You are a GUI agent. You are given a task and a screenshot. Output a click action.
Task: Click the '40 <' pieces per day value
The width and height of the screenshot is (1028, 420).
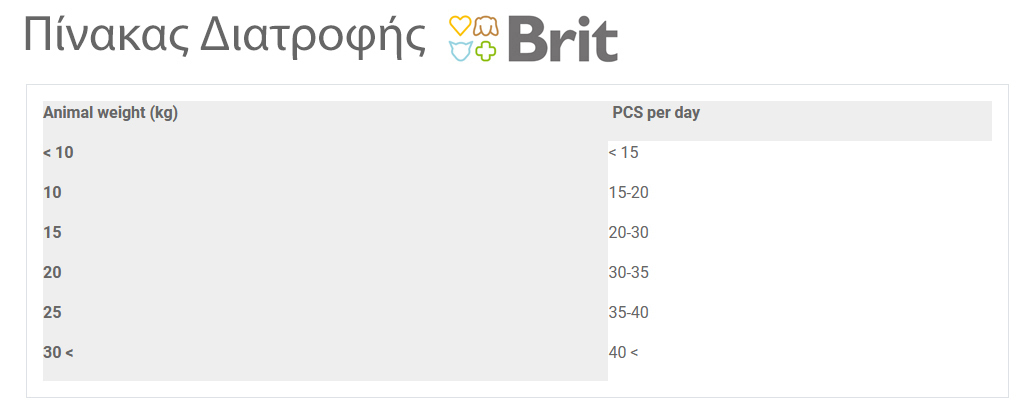click(x=623, y=353)
